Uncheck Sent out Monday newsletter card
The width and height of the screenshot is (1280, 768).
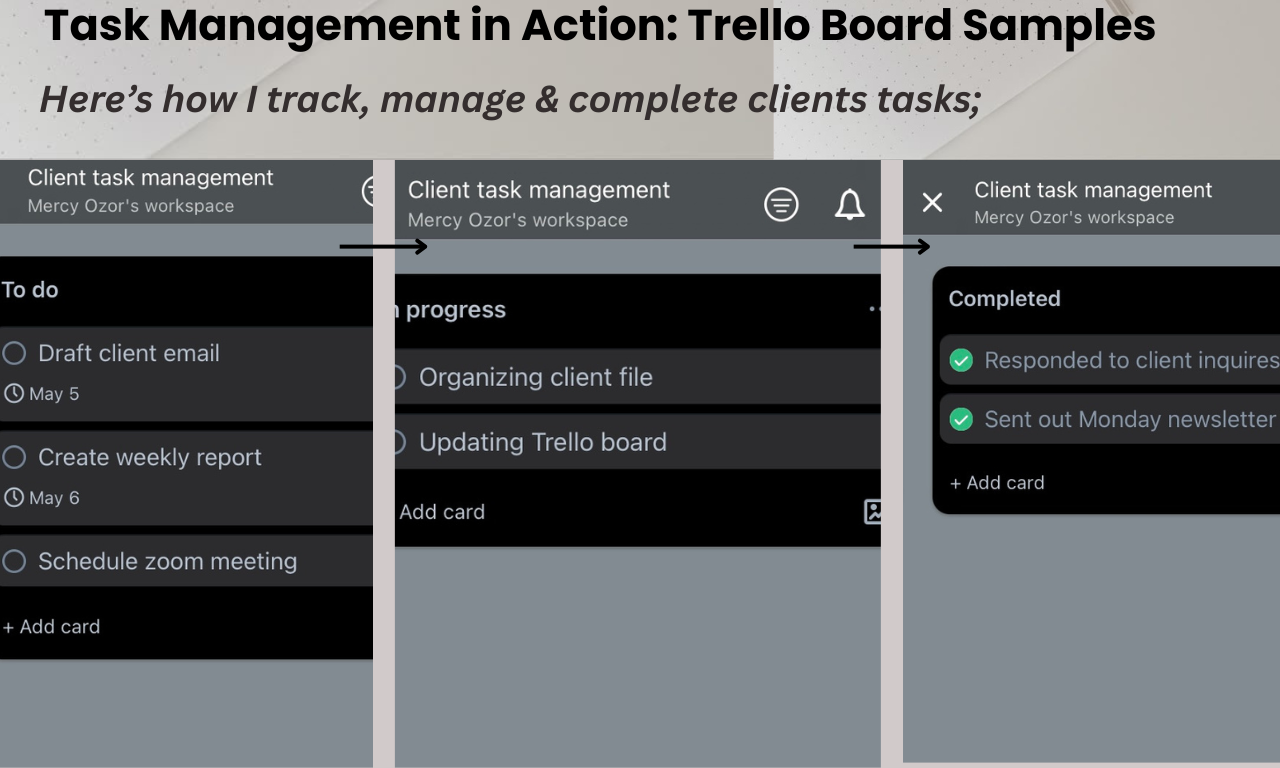[x=961, y=419]
